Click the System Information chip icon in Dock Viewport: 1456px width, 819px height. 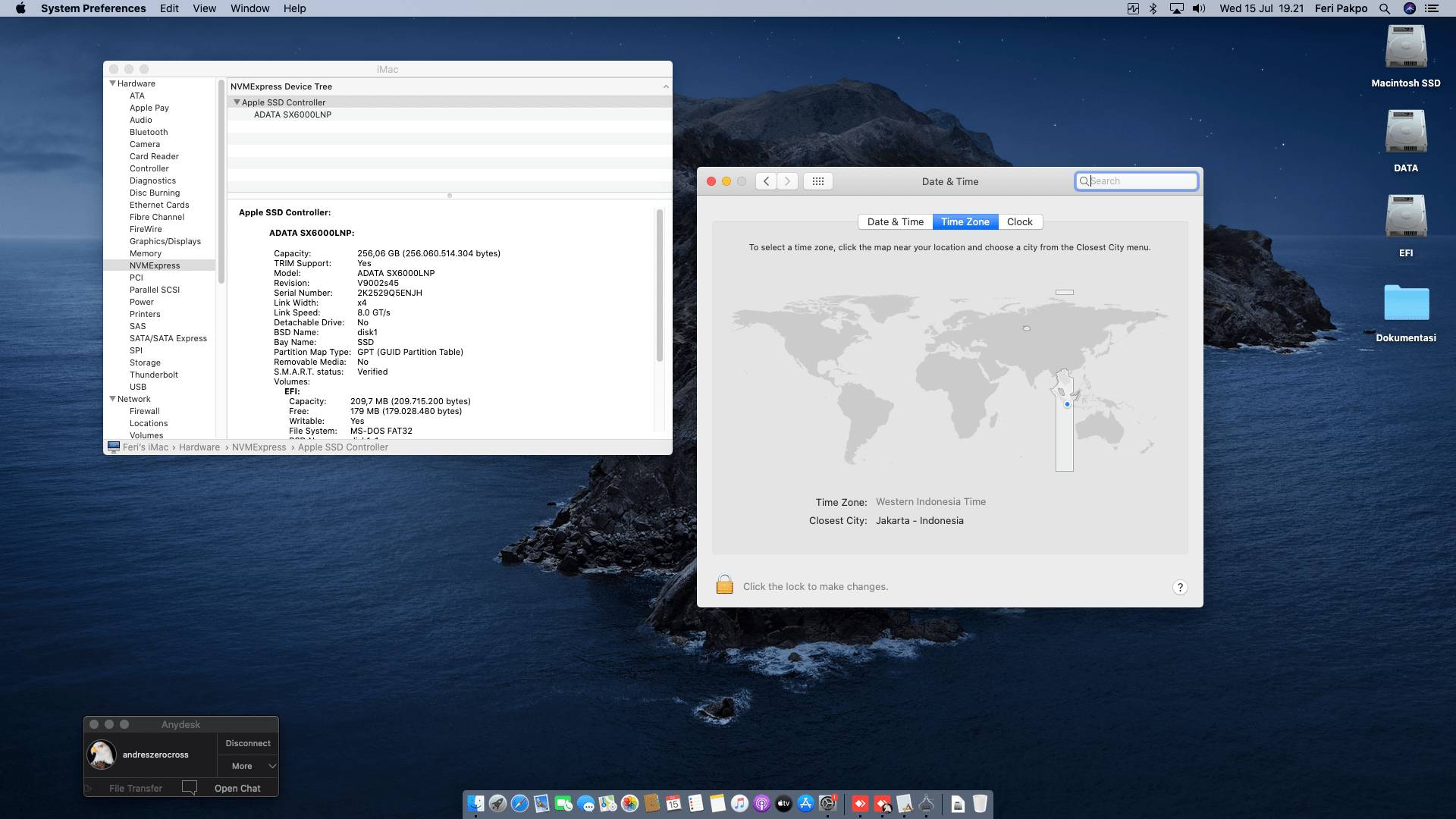(927, 804)
